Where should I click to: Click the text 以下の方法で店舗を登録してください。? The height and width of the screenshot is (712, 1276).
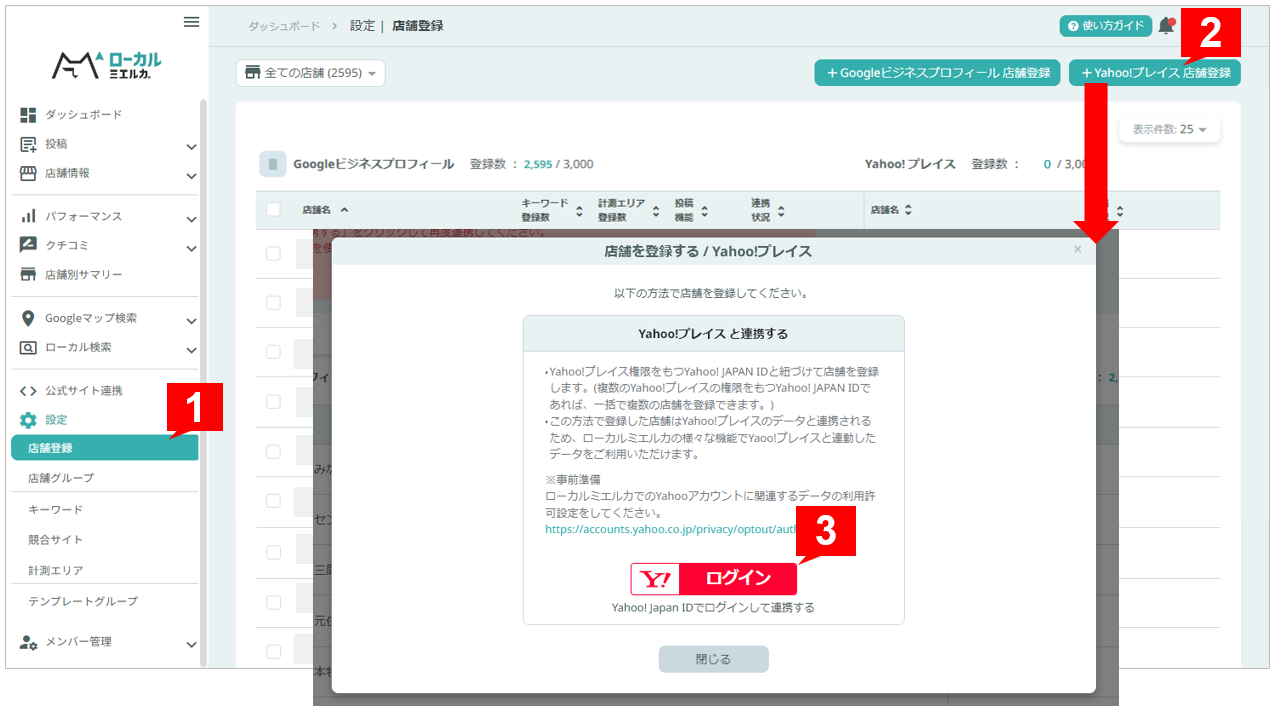(711, 294)
